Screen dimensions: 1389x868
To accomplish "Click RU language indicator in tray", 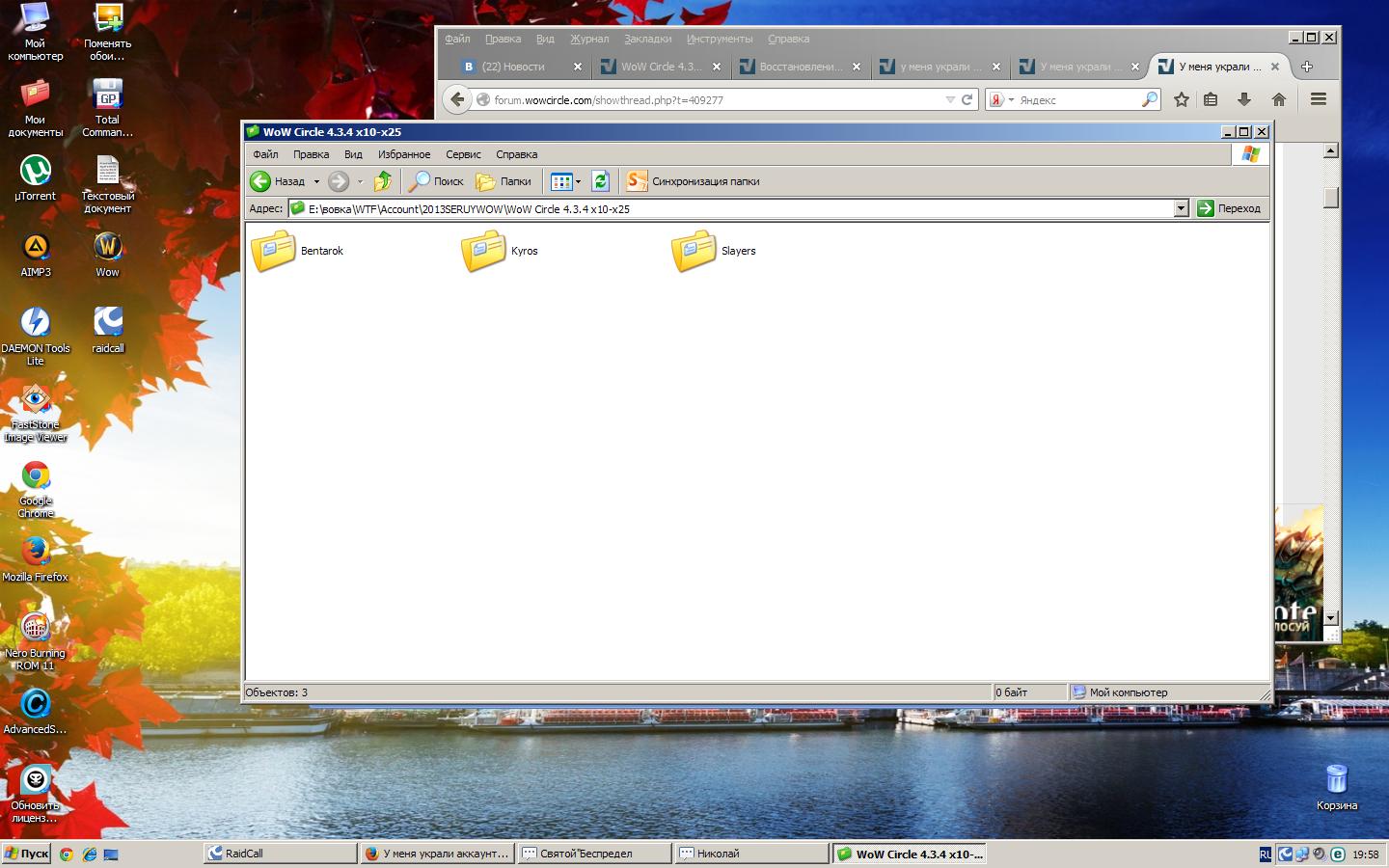I will 1266,854.
